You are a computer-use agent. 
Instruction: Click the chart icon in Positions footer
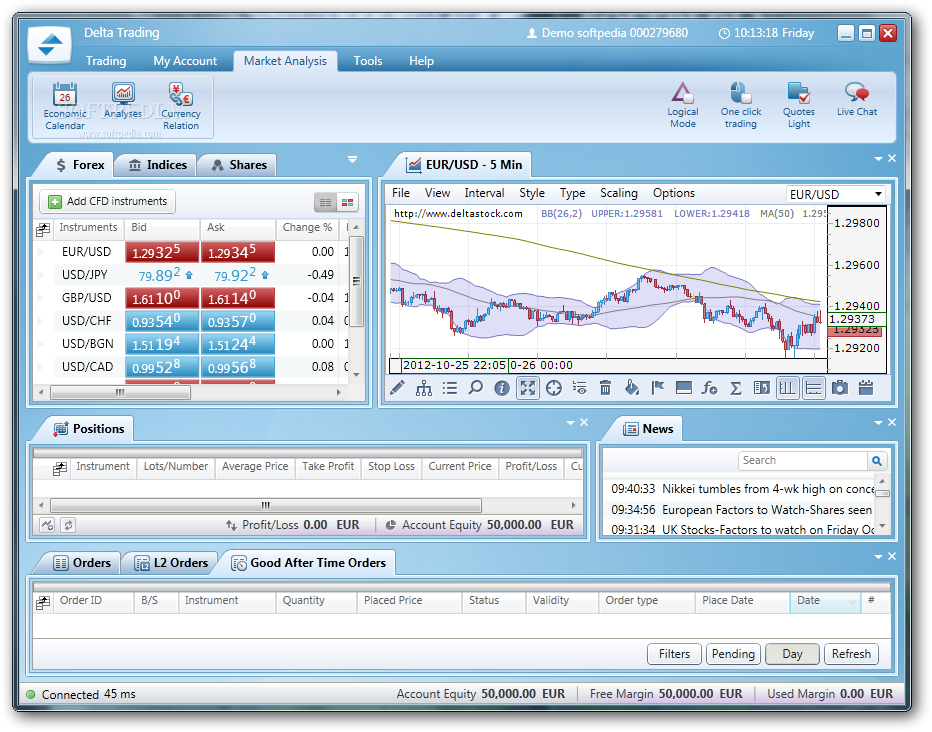[48, 525]
